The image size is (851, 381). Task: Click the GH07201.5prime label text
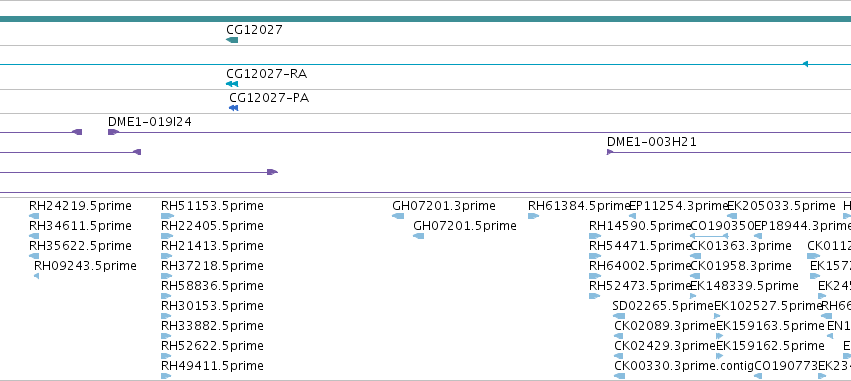(x=465, y=226)
